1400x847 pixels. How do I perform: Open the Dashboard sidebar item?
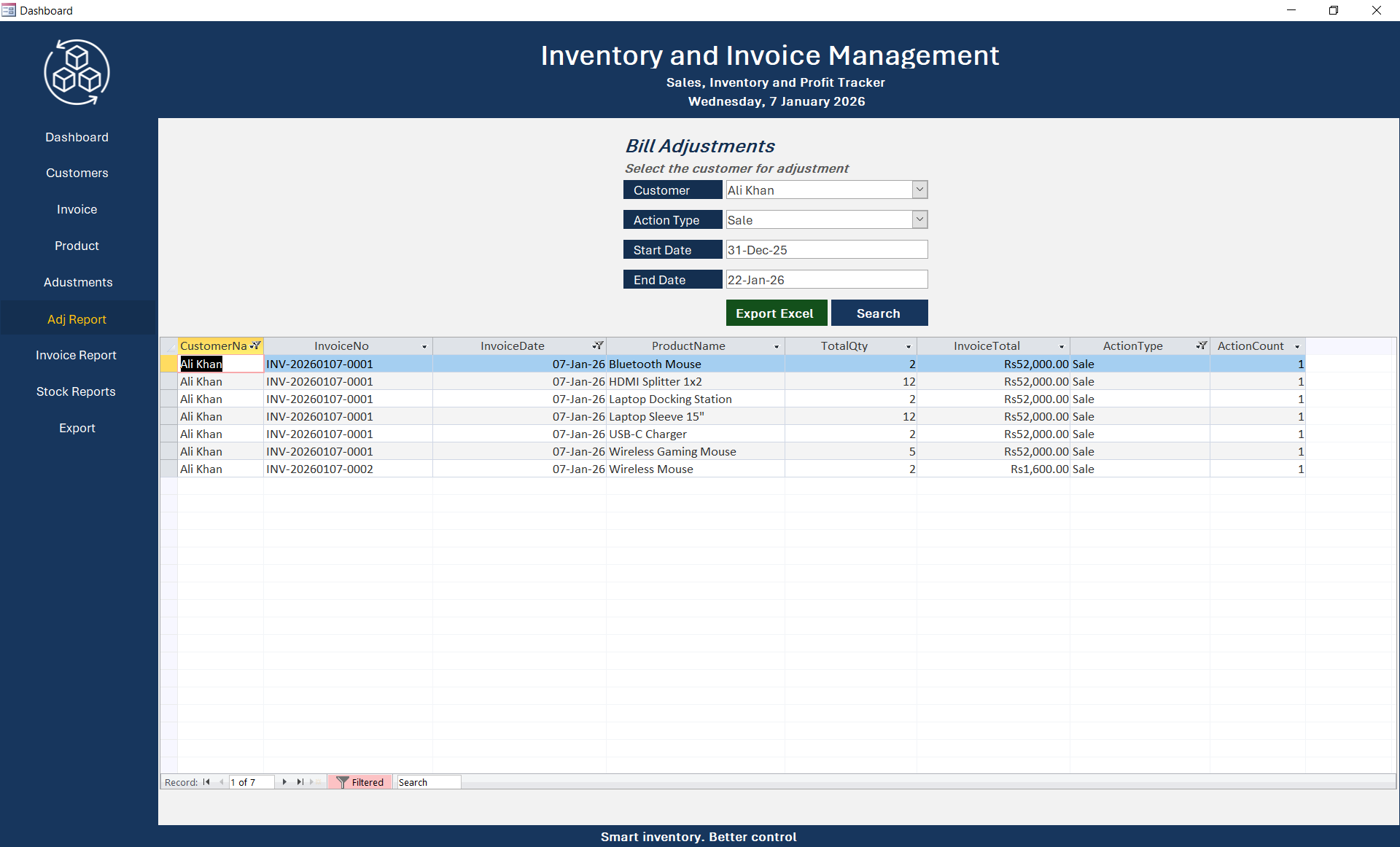[77, 137]
